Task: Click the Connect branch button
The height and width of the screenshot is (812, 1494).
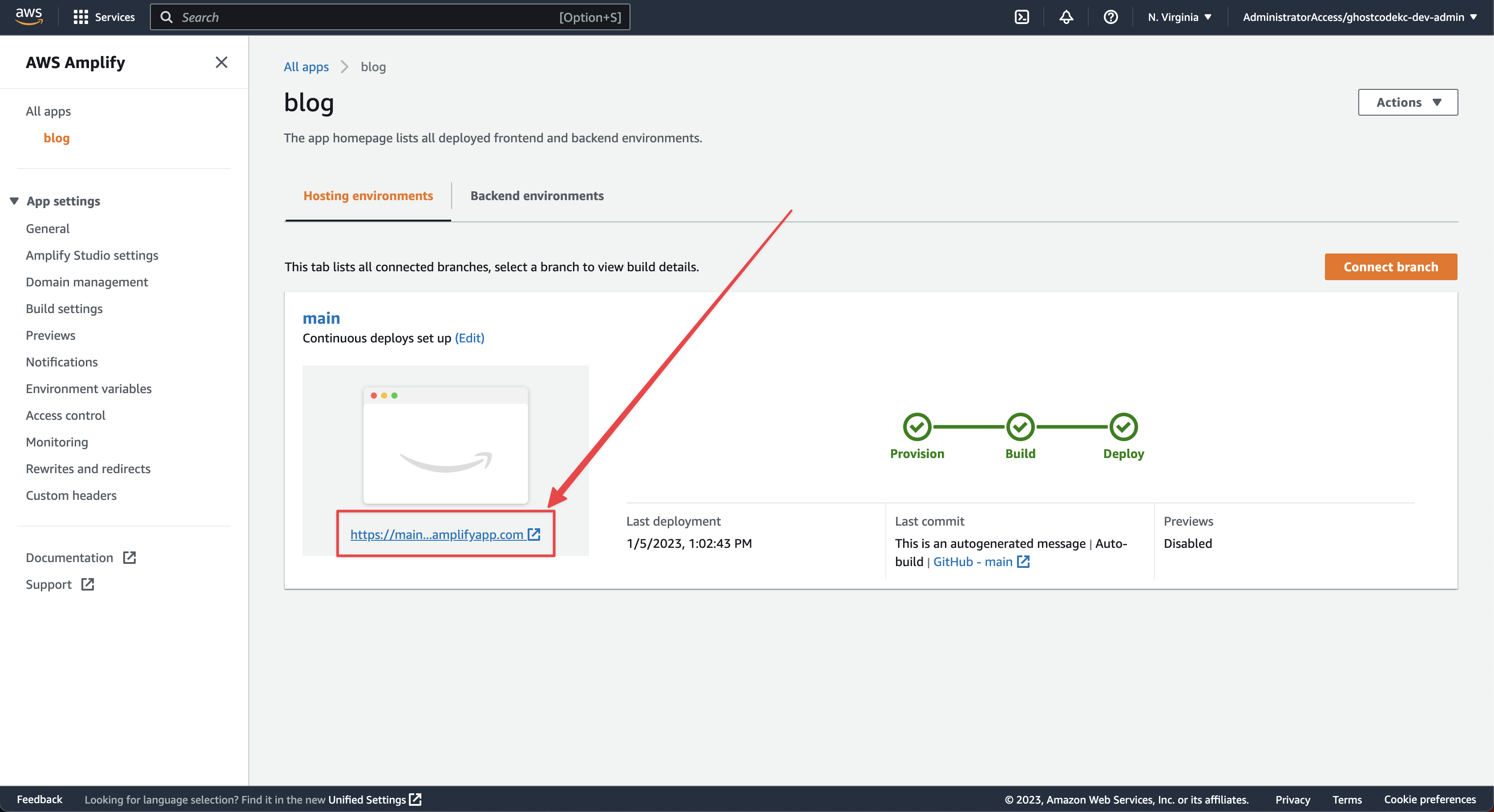Action: [x=1391, y=267]
